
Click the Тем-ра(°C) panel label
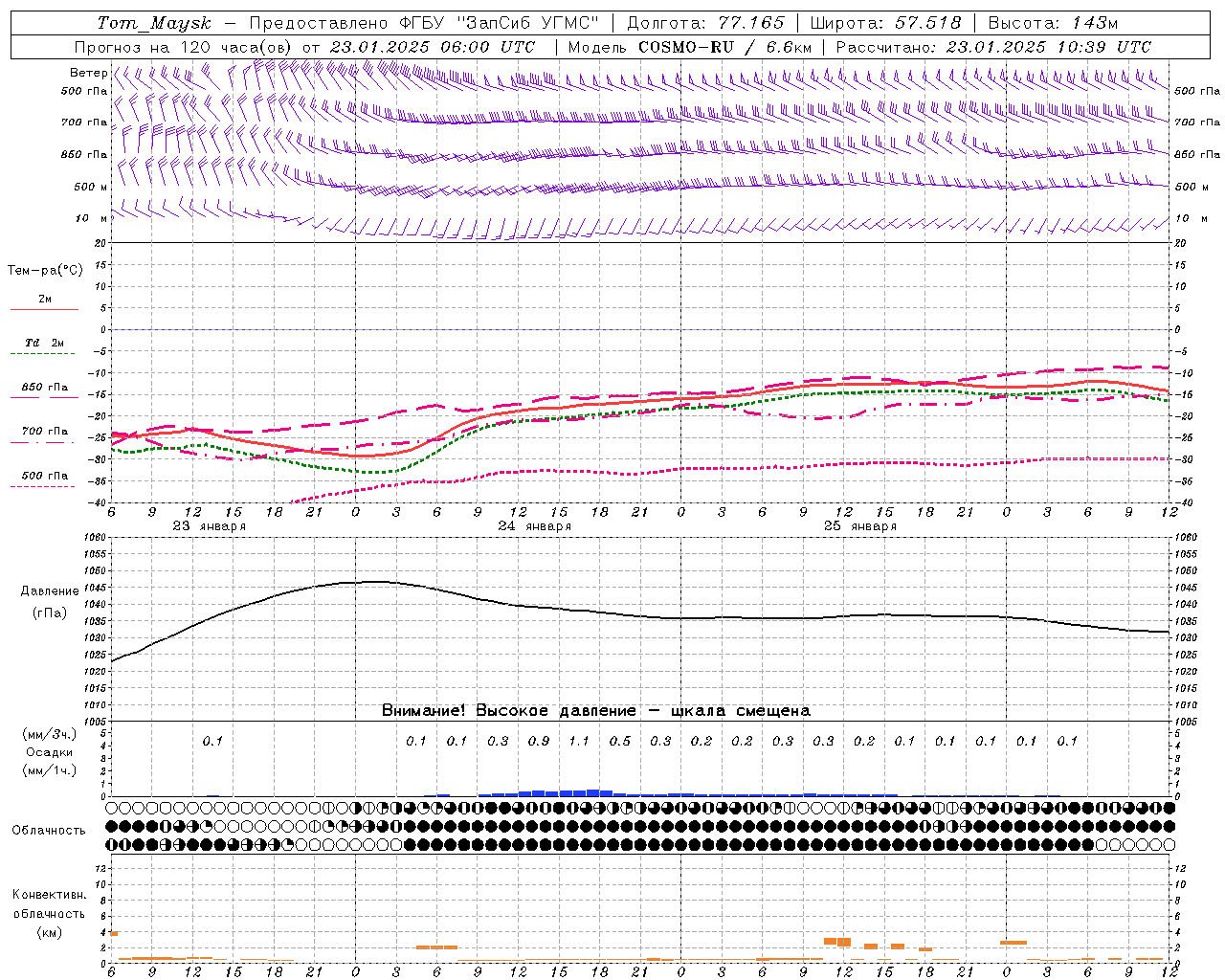point(45,271)
